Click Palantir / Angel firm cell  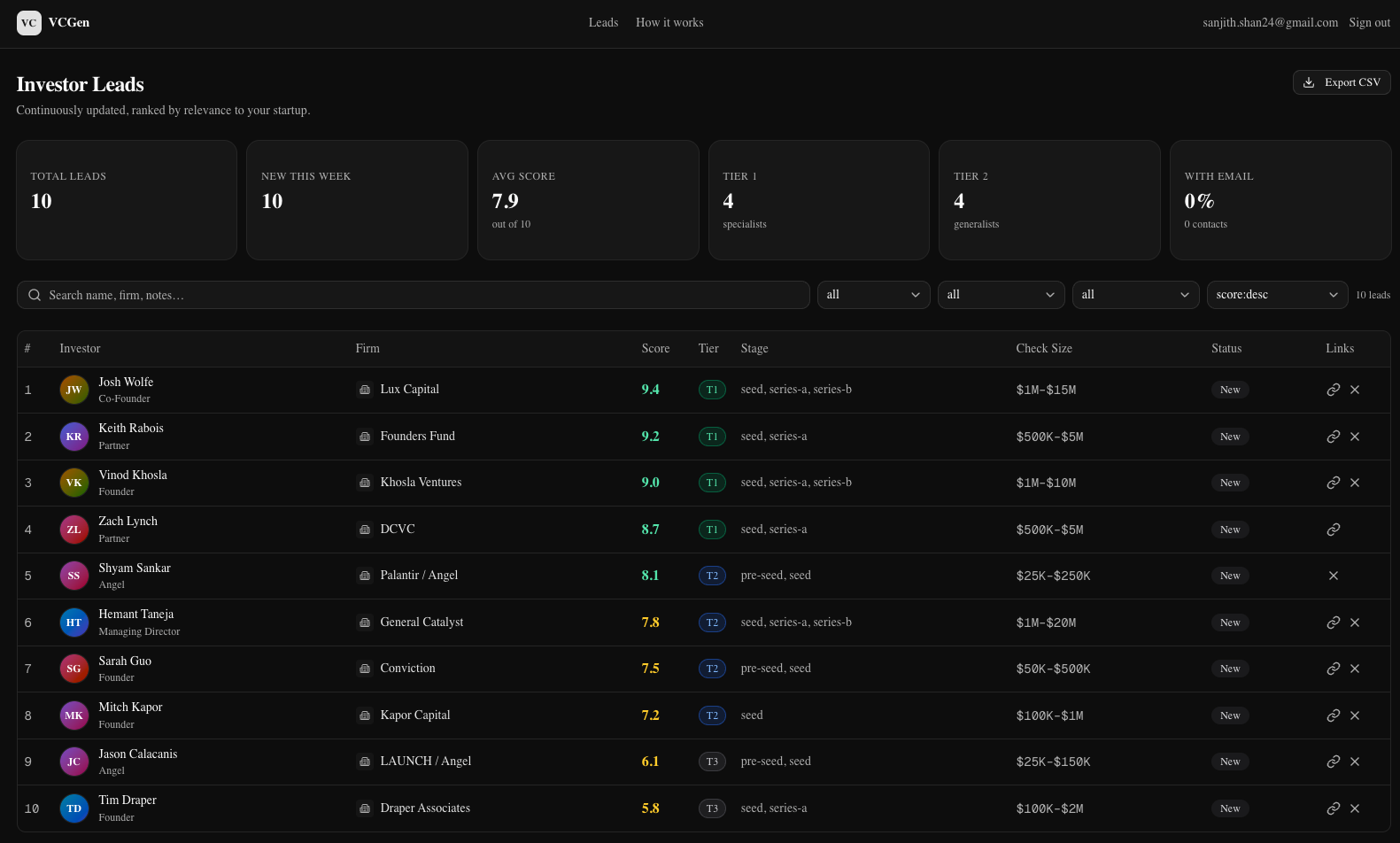click(419, 576)
